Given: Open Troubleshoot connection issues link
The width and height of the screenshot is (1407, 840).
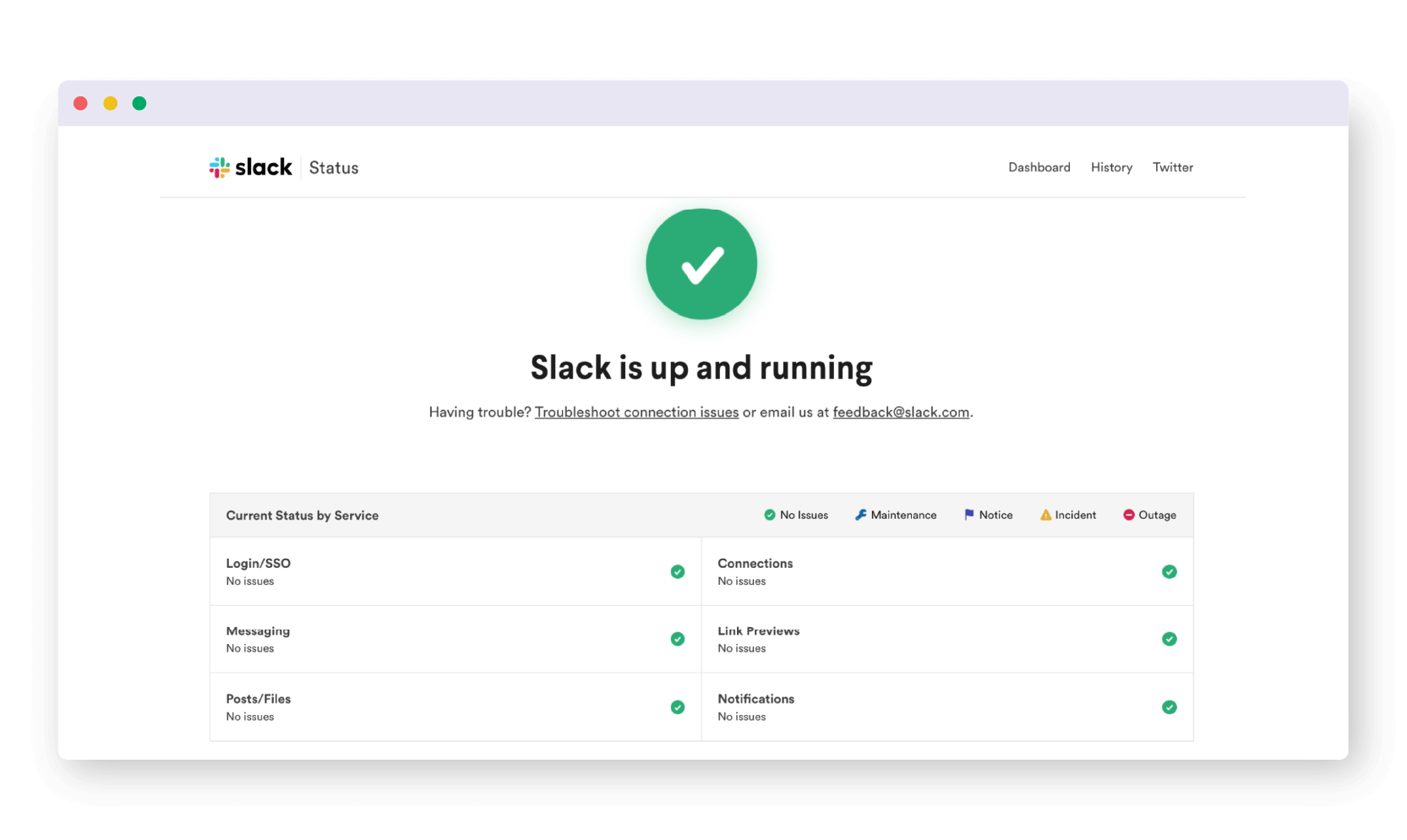Looking at the screenshot, I should tap(636, 412).
